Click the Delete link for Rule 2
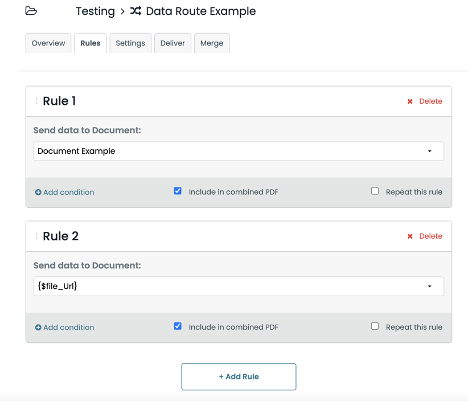 click(x=431, y=236)
